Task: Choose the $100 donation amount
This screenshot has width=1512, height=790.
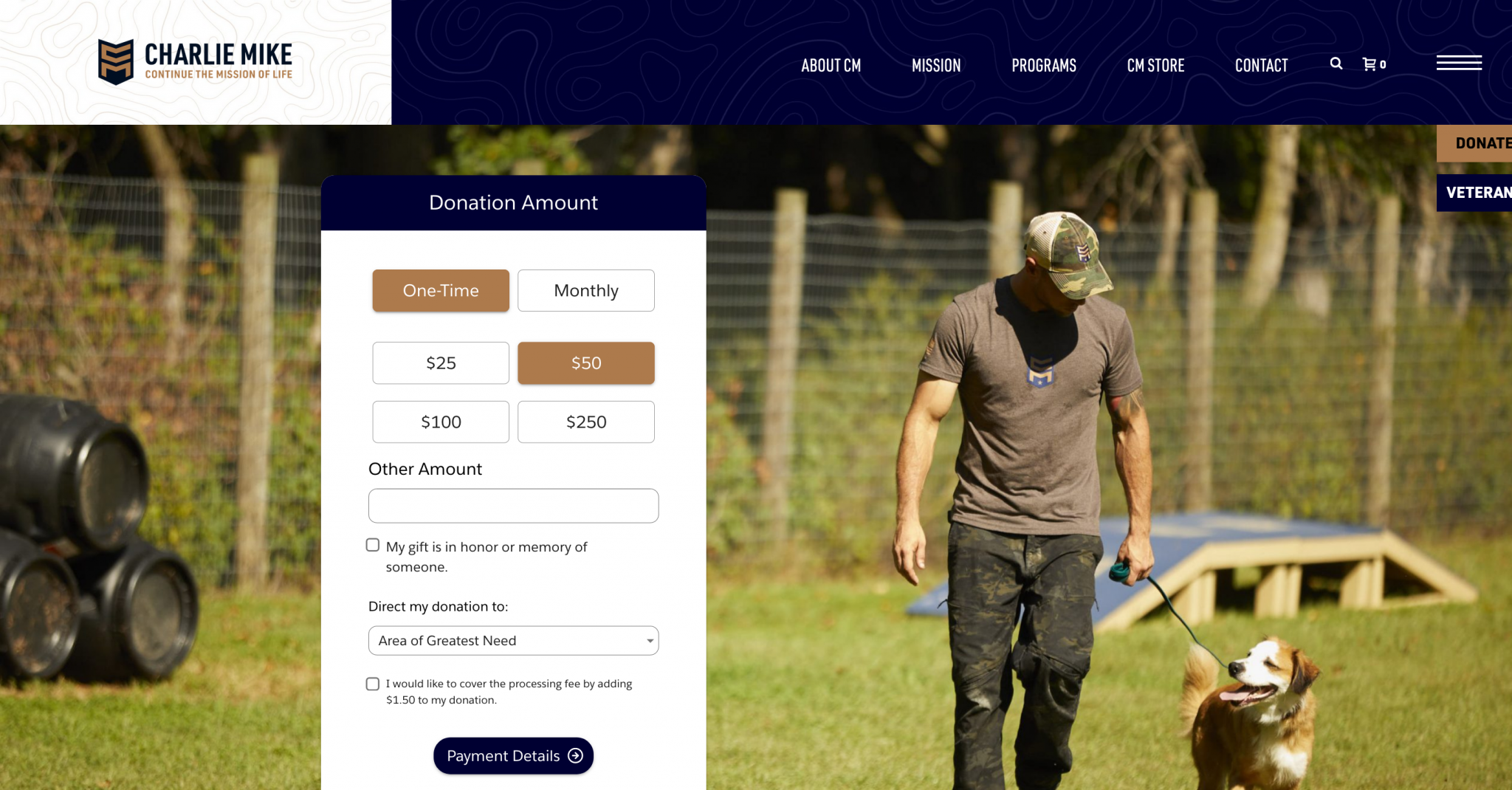Action: [441, 422]
